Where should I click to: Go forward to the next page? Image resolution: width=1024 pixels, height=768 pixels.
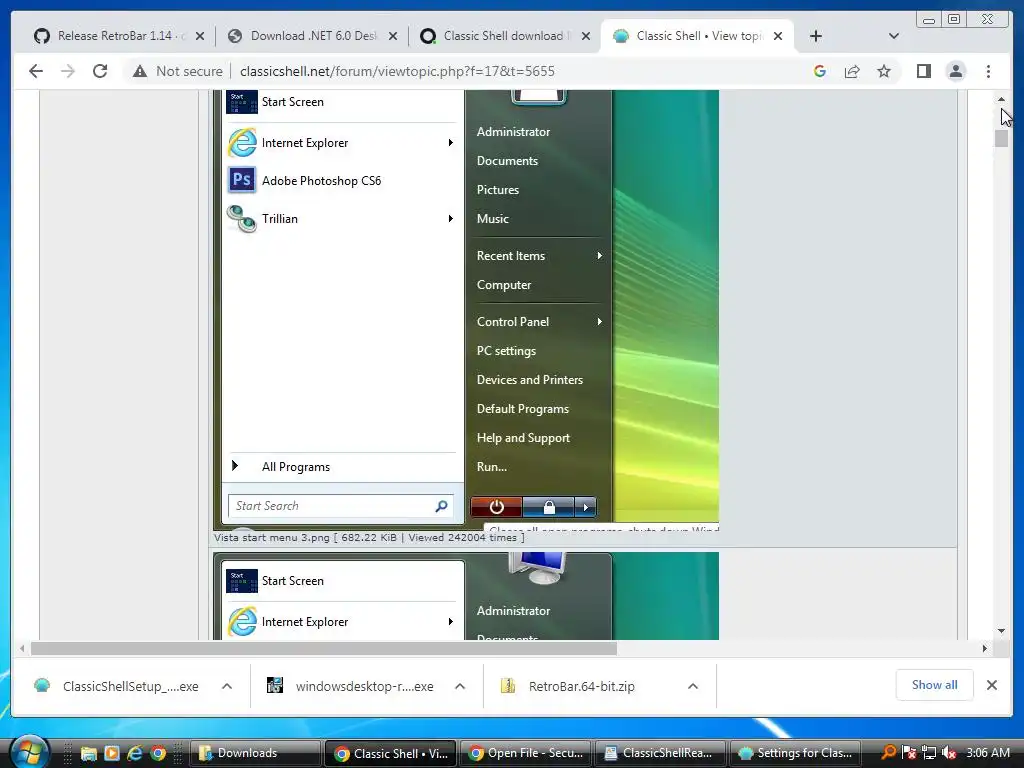[68, 71]
